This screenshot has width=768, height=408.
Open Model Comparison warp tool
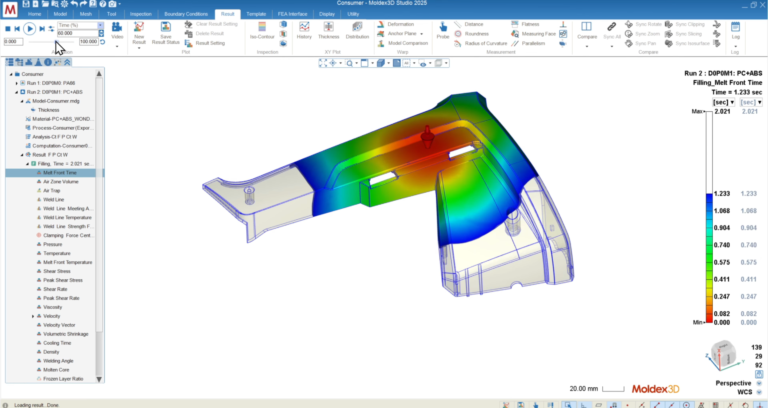point(403,43)
